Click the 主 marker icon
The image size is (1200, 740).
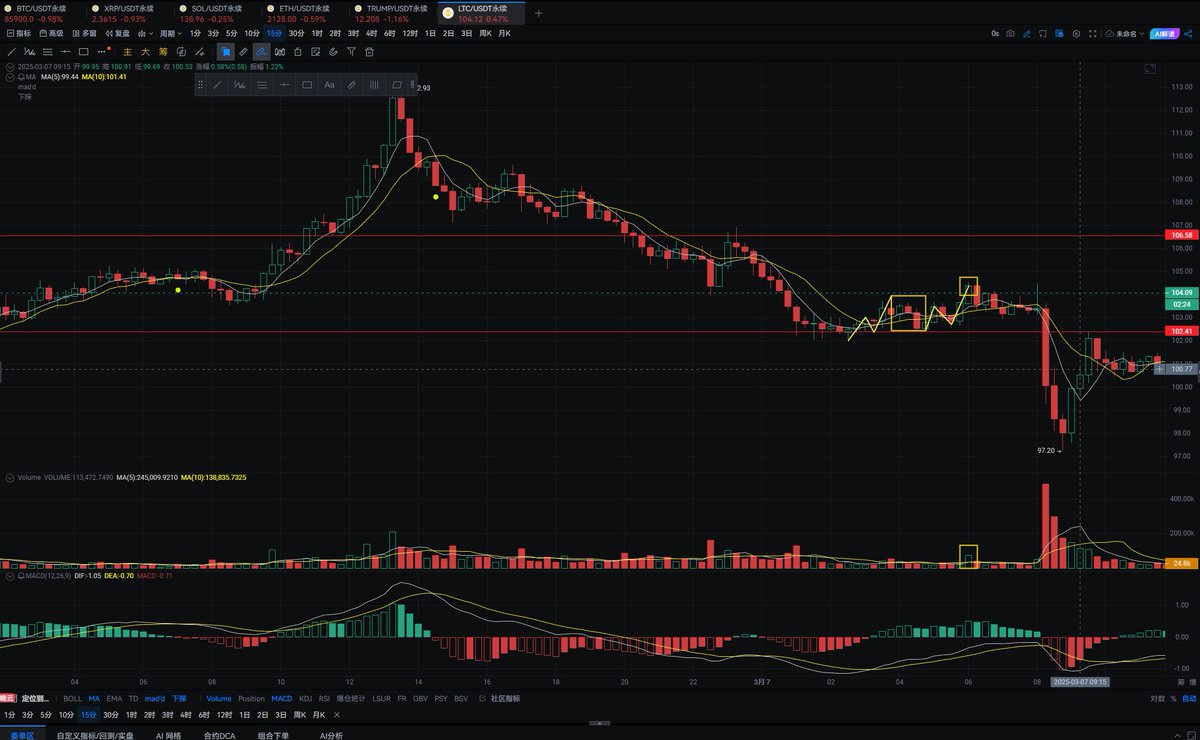point(127,51)
